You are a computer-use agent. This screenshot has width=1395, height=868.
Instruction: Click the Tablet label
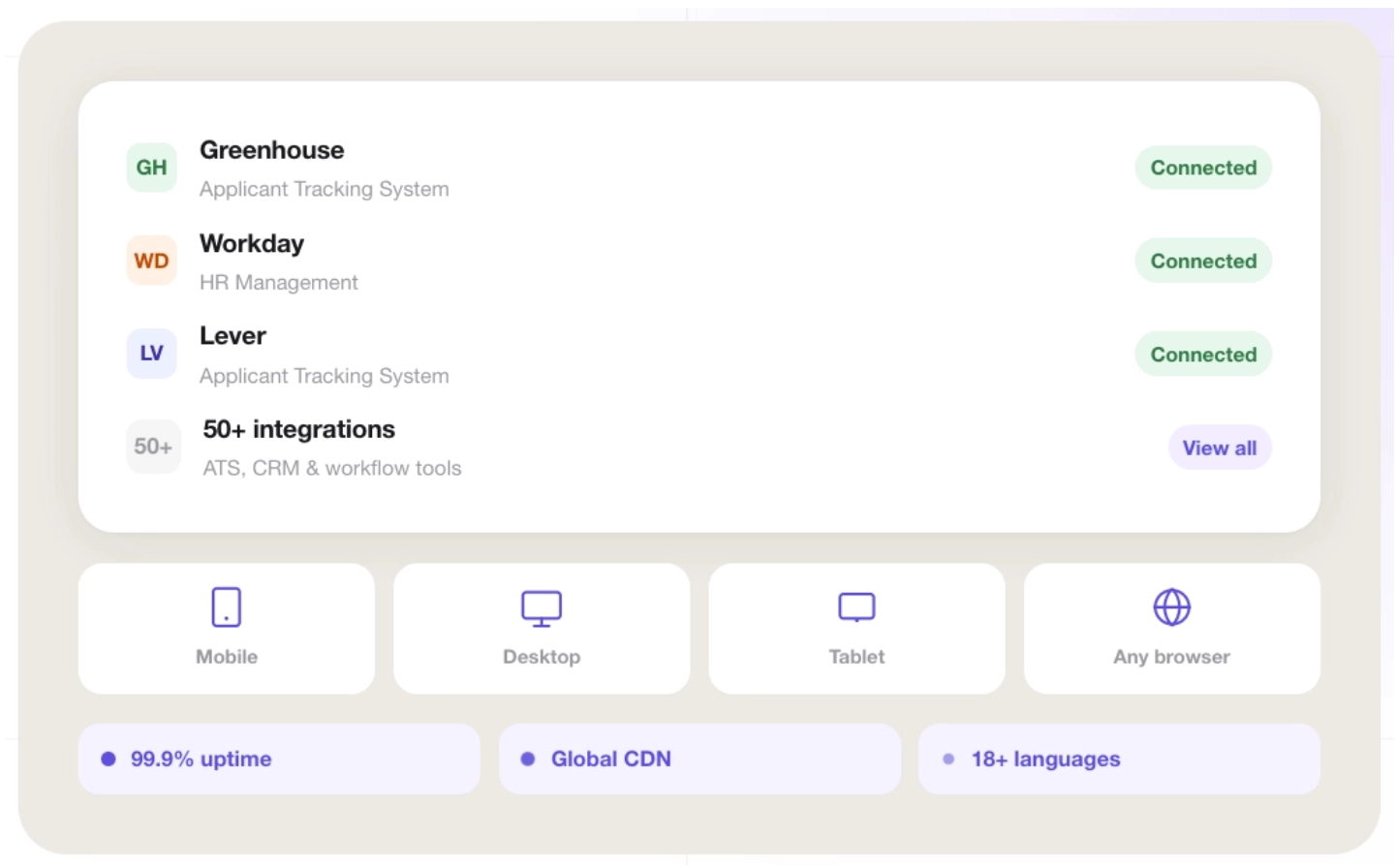tap(856, 657)
